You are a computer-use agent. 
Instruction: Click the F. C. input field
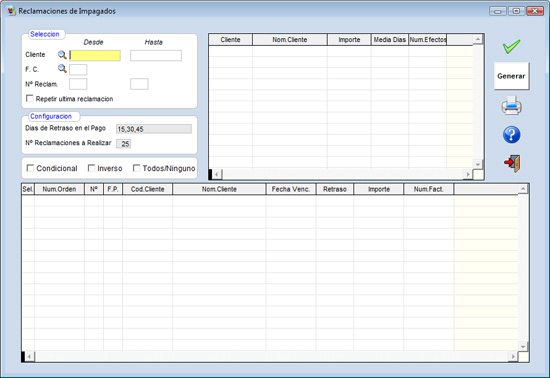click(78, 70)
